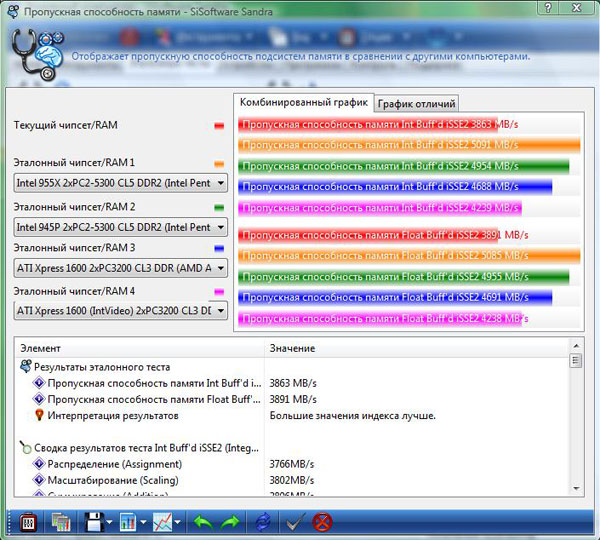Refresh results with the blue arrows icon

pyautogui.click(x=263, y=522)
